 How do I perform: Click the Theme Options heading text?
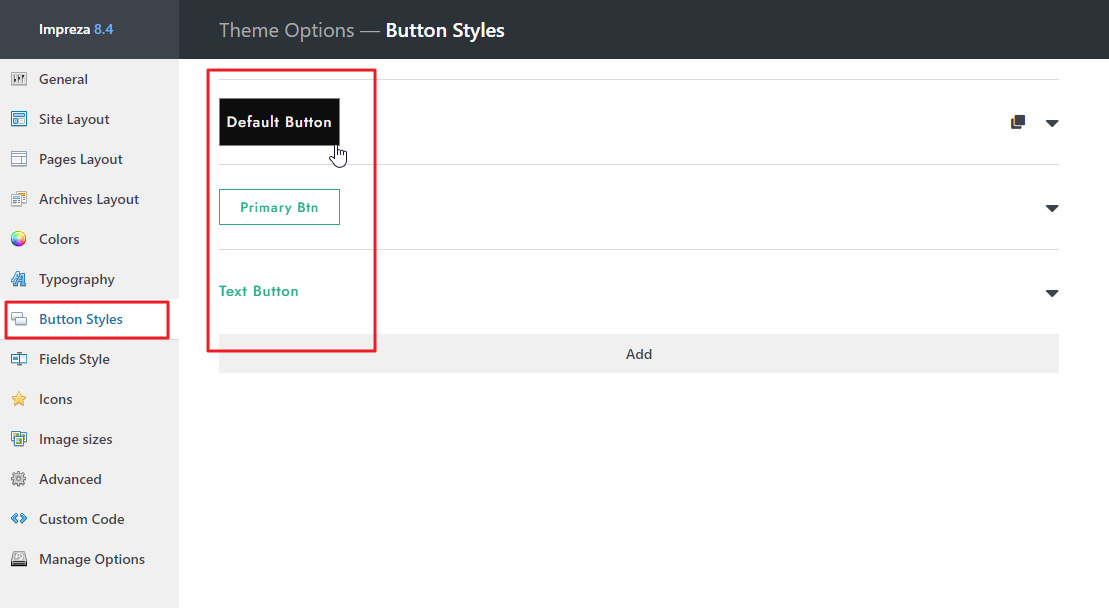pyautogui.click(x=286, y=30)
